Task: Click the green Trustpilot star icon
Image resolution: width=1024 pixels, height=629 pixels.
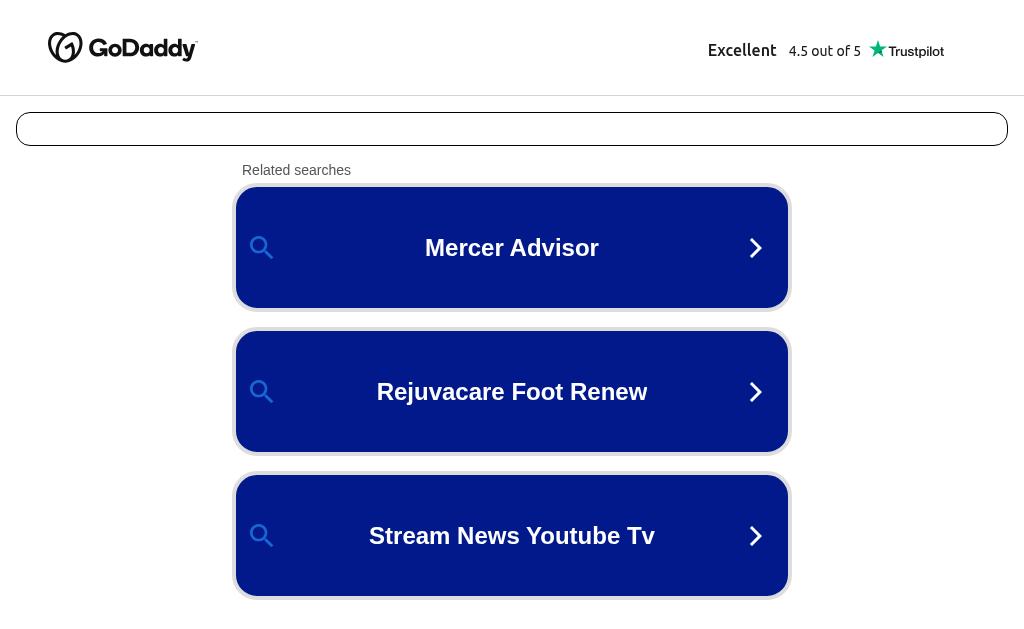Action: [x=878, y=49]
